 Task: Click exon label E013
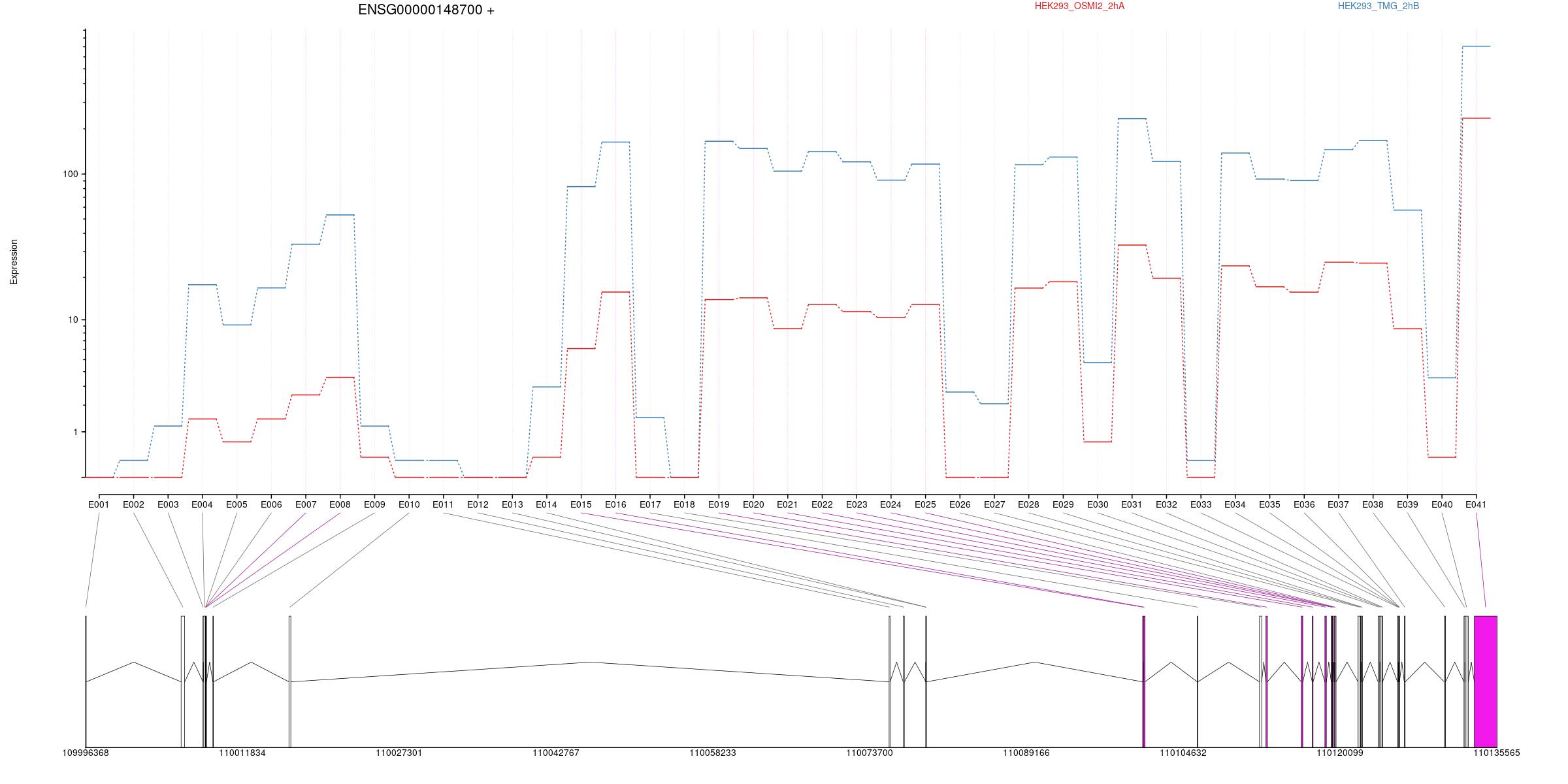point(512,504)
